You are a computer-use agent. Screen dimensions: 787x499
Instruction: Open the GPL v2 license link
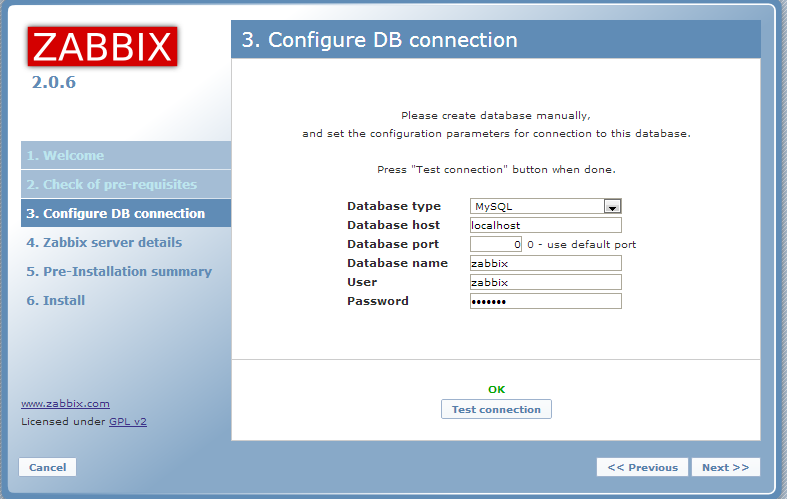pyautogui.click(x=128, y=422)
